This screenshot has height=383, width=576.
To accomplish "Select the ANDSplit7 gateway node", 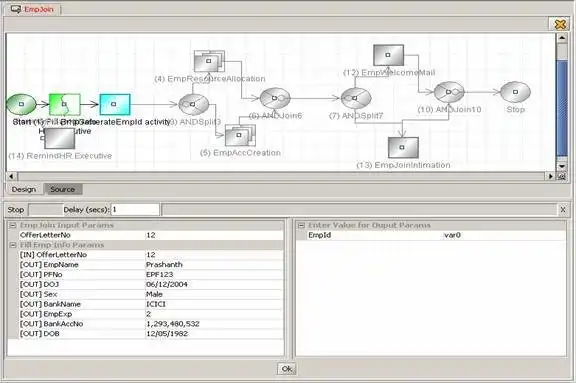I will tap(356, 98).
